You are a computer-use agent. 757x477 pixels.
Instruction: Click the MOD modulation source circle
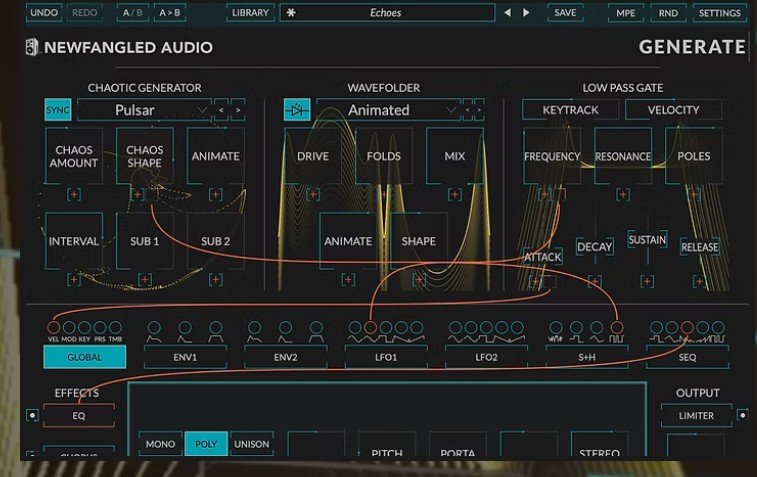tap(69, 327)
